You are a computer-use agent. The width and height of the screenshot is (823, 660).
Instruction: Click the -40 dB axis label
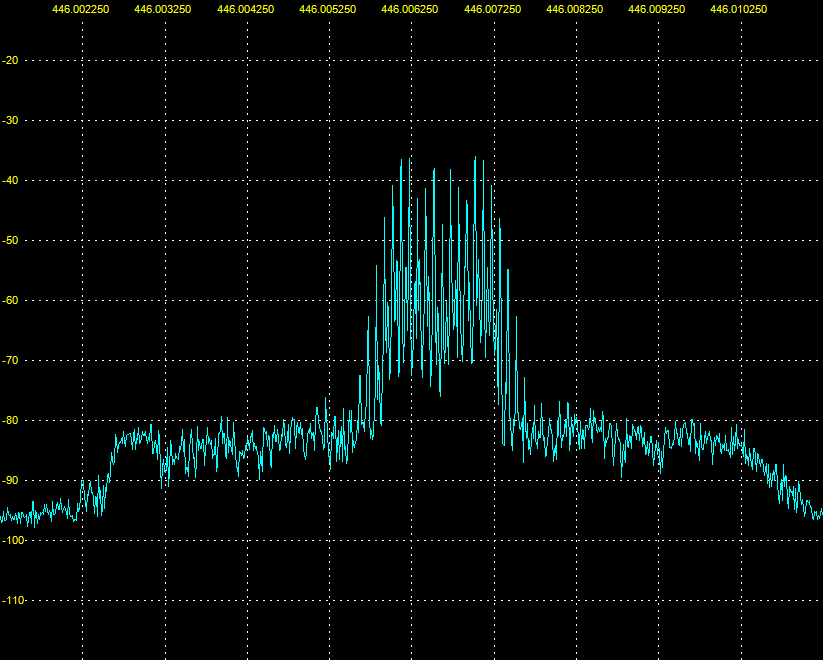[10, 181]
